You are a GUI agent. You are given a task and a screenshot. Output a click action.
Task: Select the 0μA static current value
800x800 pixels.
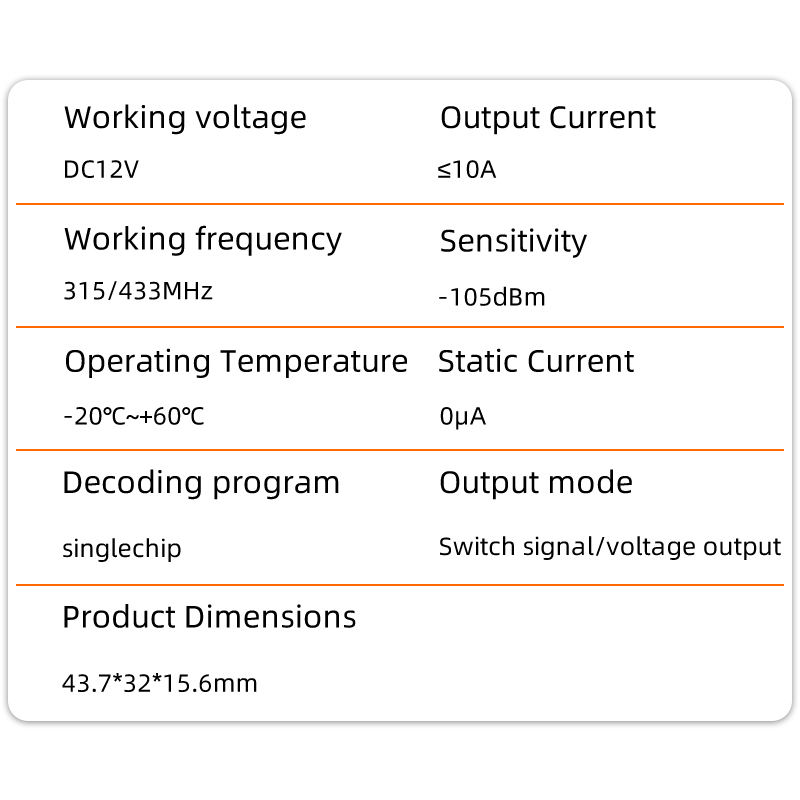pyautogui.click(x=463, y=416)
